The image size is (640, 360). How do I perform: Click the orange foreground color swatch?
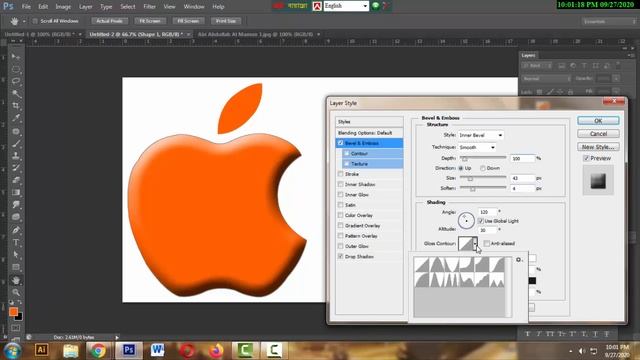(13, 312)
